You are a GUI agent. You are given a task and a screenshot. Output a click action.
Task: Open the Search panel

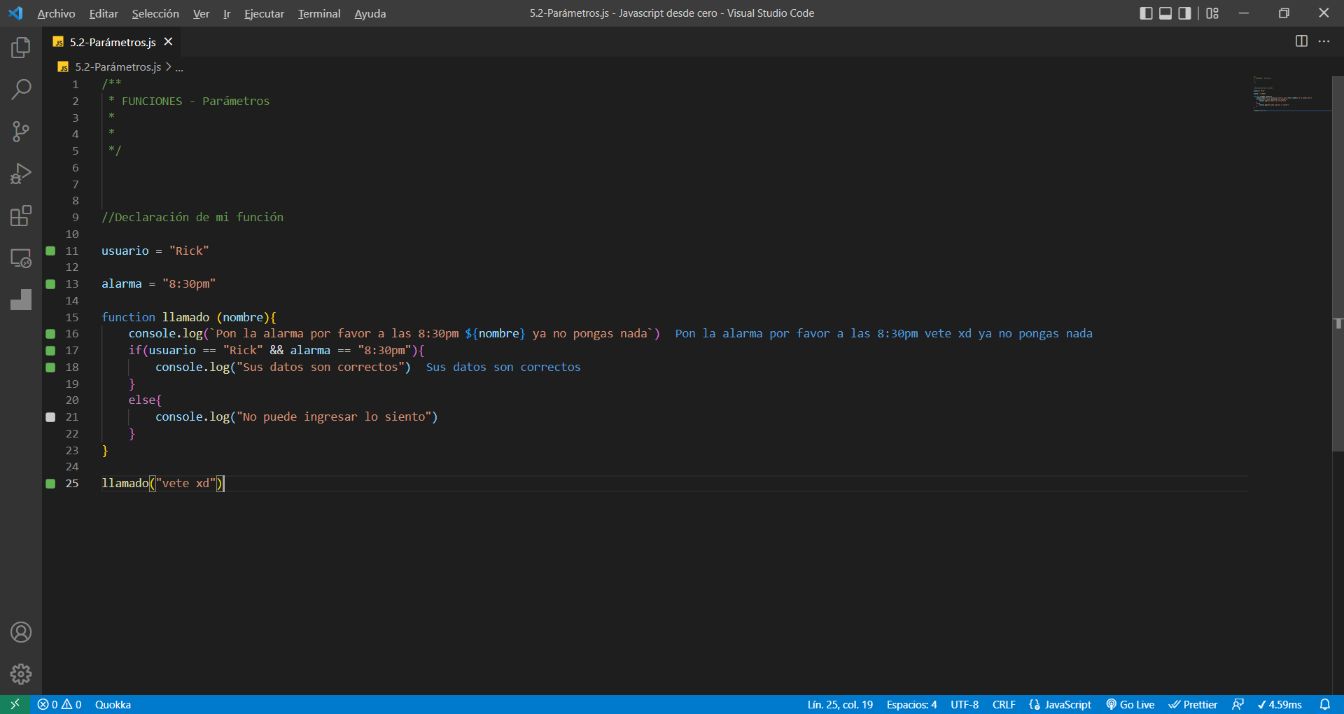(21, 89)
